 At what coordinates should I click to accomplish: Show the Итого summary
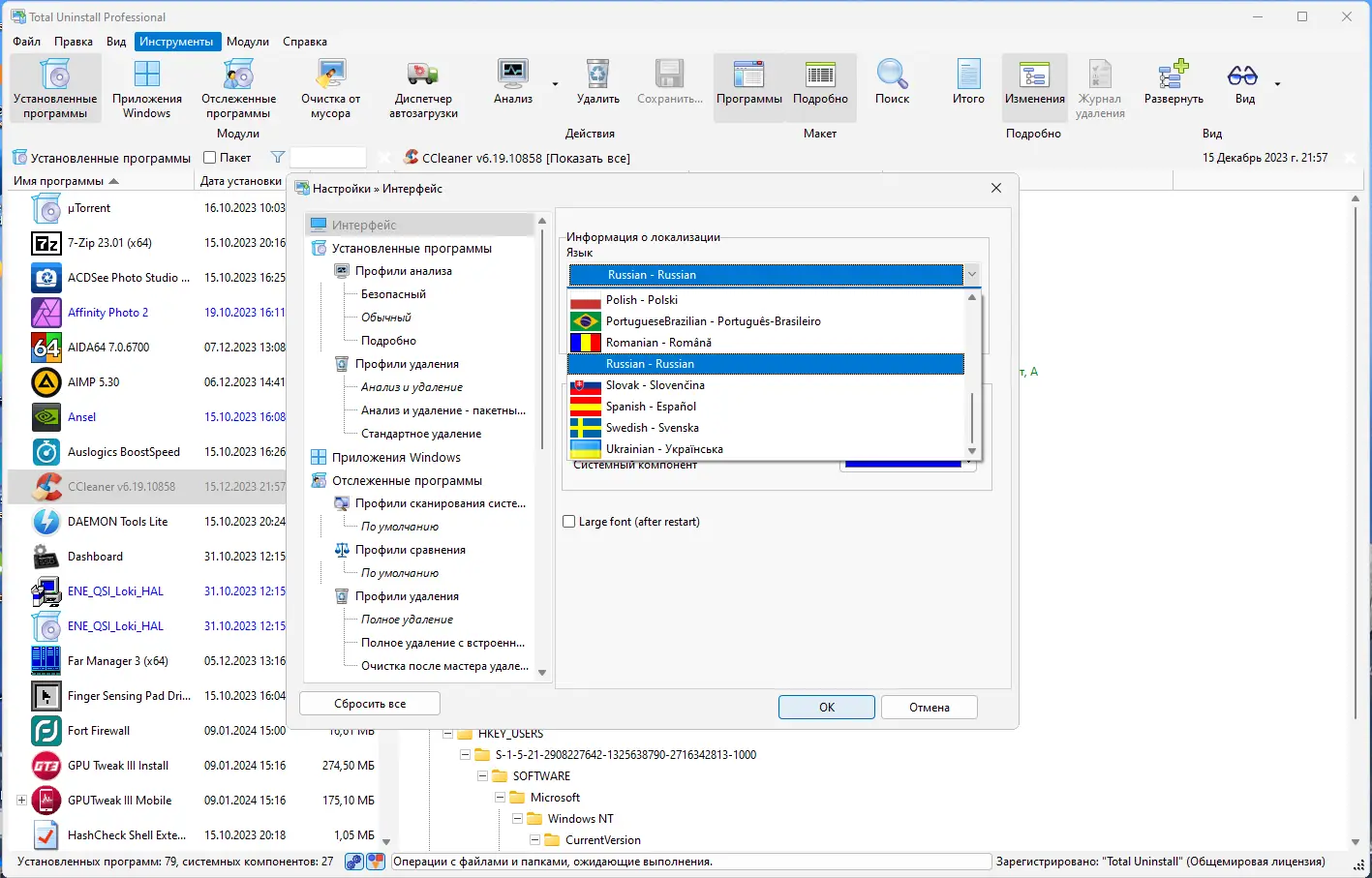(x=968, y=81)
